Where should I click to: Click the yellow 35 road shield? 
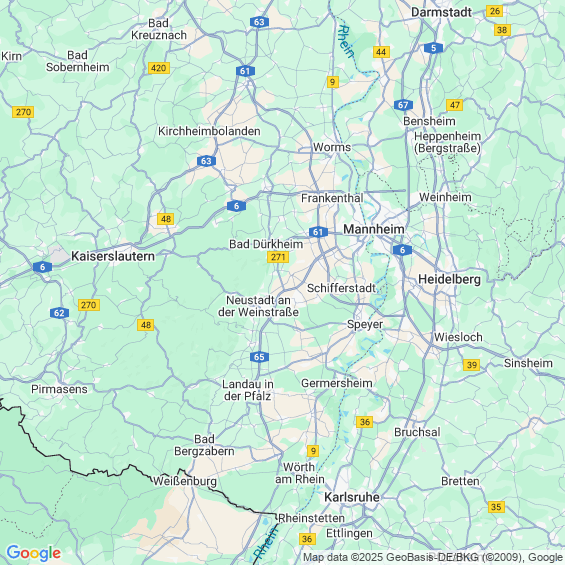click(496, 507)
